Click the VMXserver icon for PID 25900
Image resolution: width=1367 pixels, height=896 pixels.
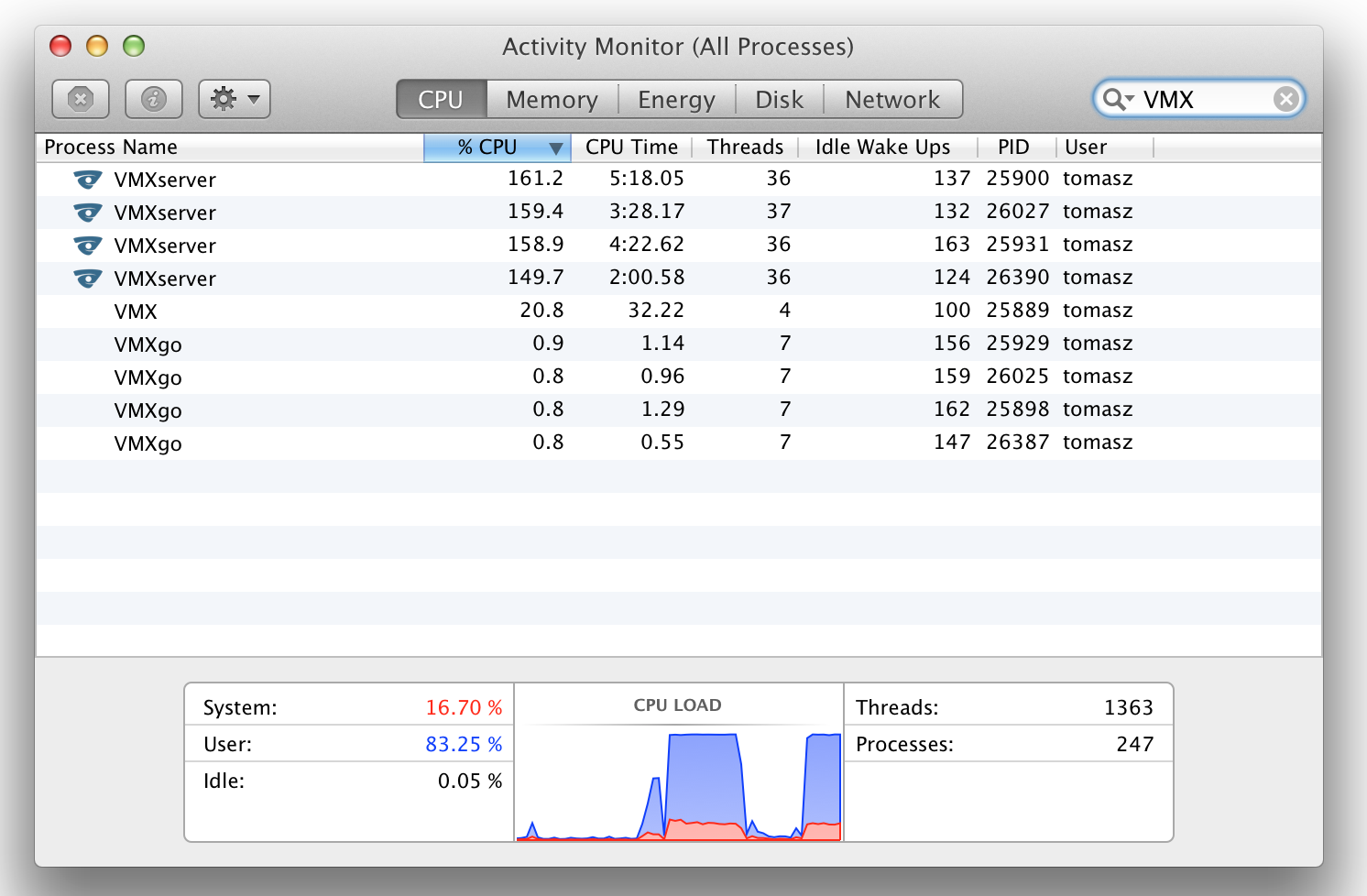88,180
